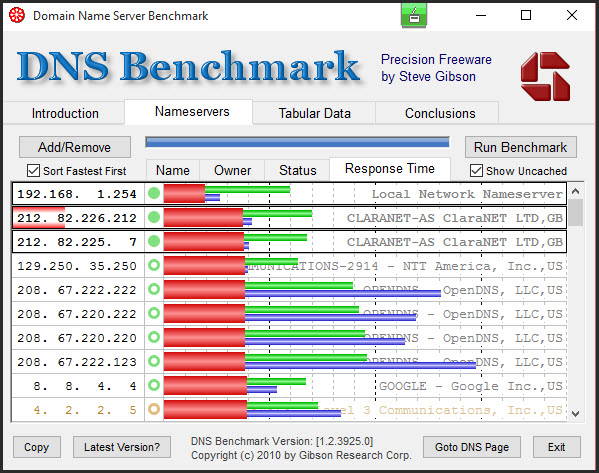Click status ring for 8.8.4.4
599x473 pixels.
click(x=154, y=385)
